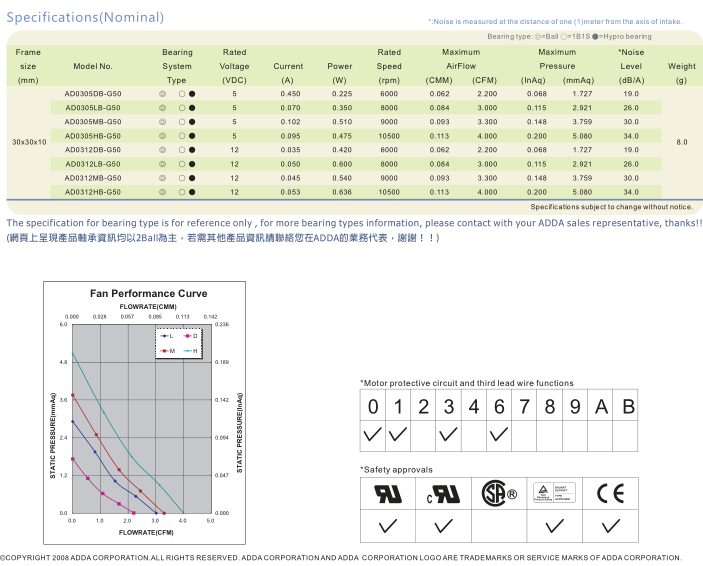Click the FLOWRATE(CFM) axis label
Viewport: 703px width, 566px height.
point(146,532)
